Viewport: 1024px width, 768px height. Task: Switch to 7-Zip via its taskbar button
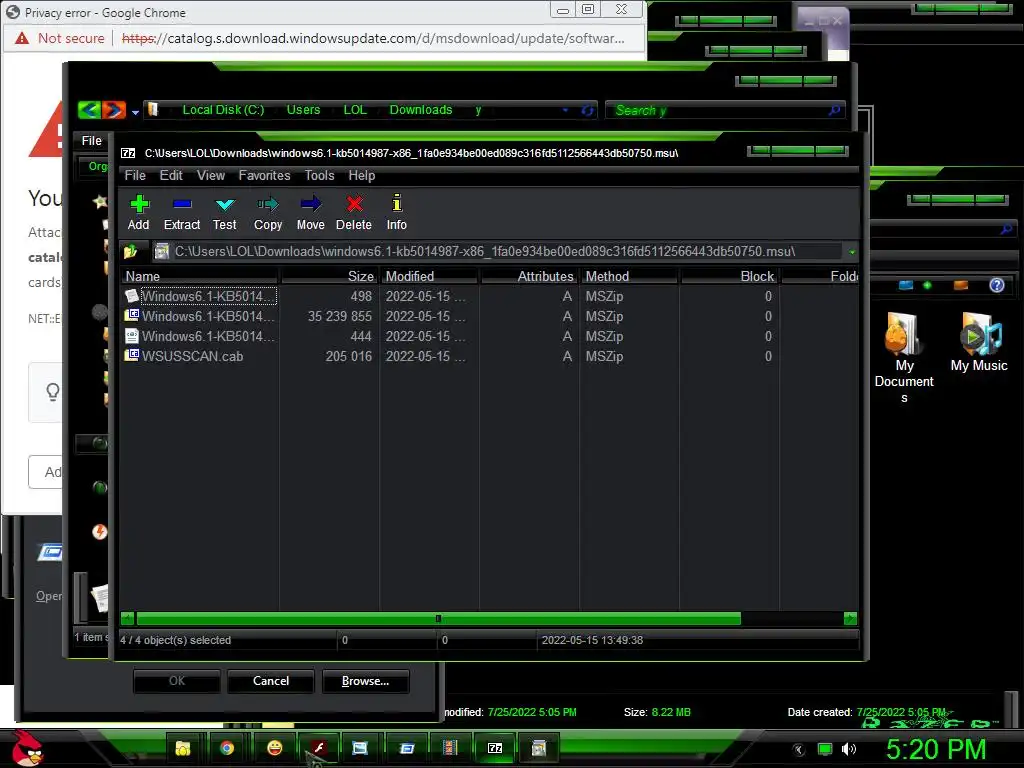[x=495, y=748]
